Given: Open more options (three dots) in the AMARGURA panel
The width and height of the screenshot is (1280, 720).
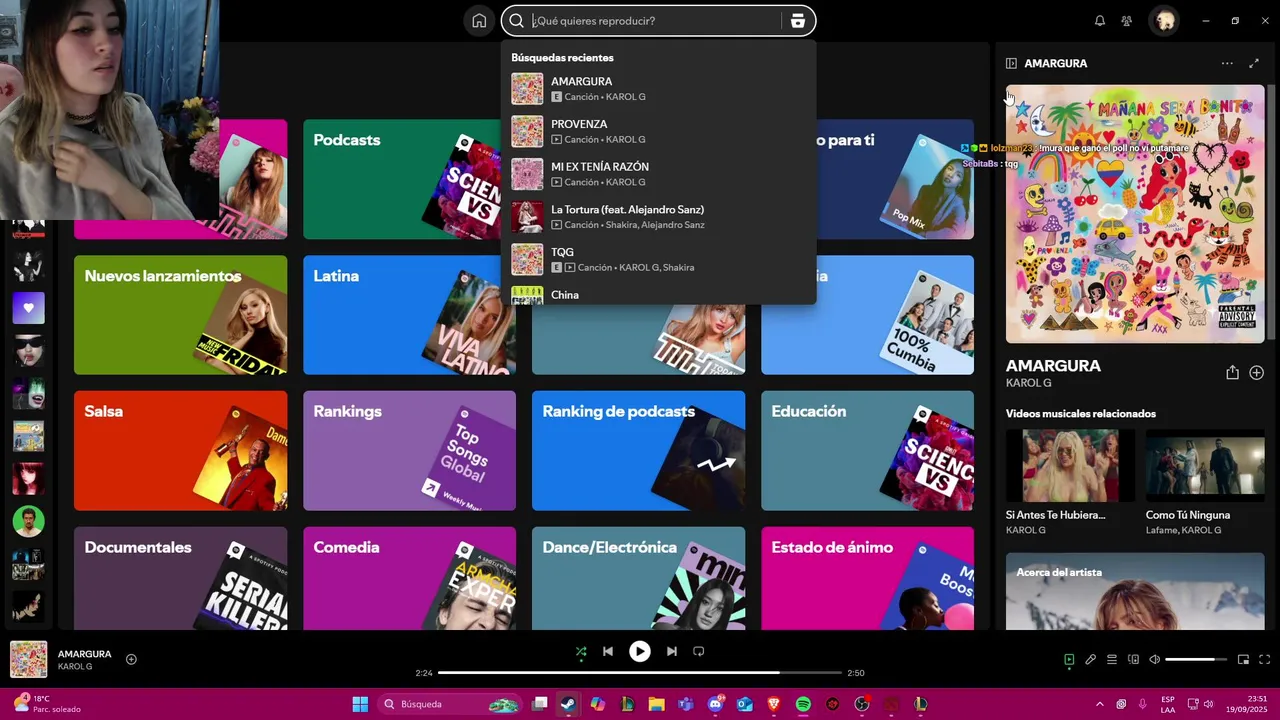Looking at the screenshot, I should 1227,63.
